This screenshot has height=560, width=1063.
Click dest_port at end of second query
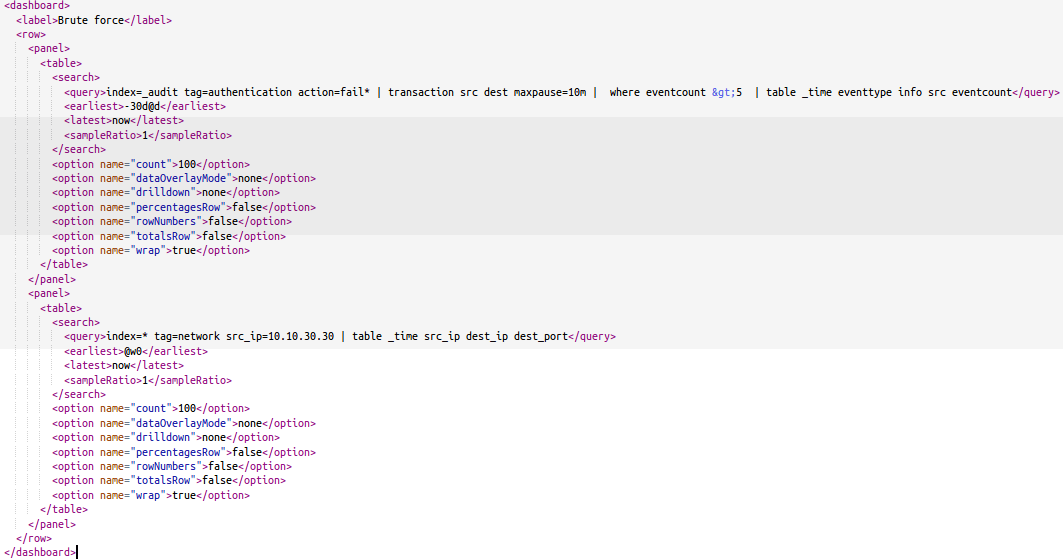541,337
